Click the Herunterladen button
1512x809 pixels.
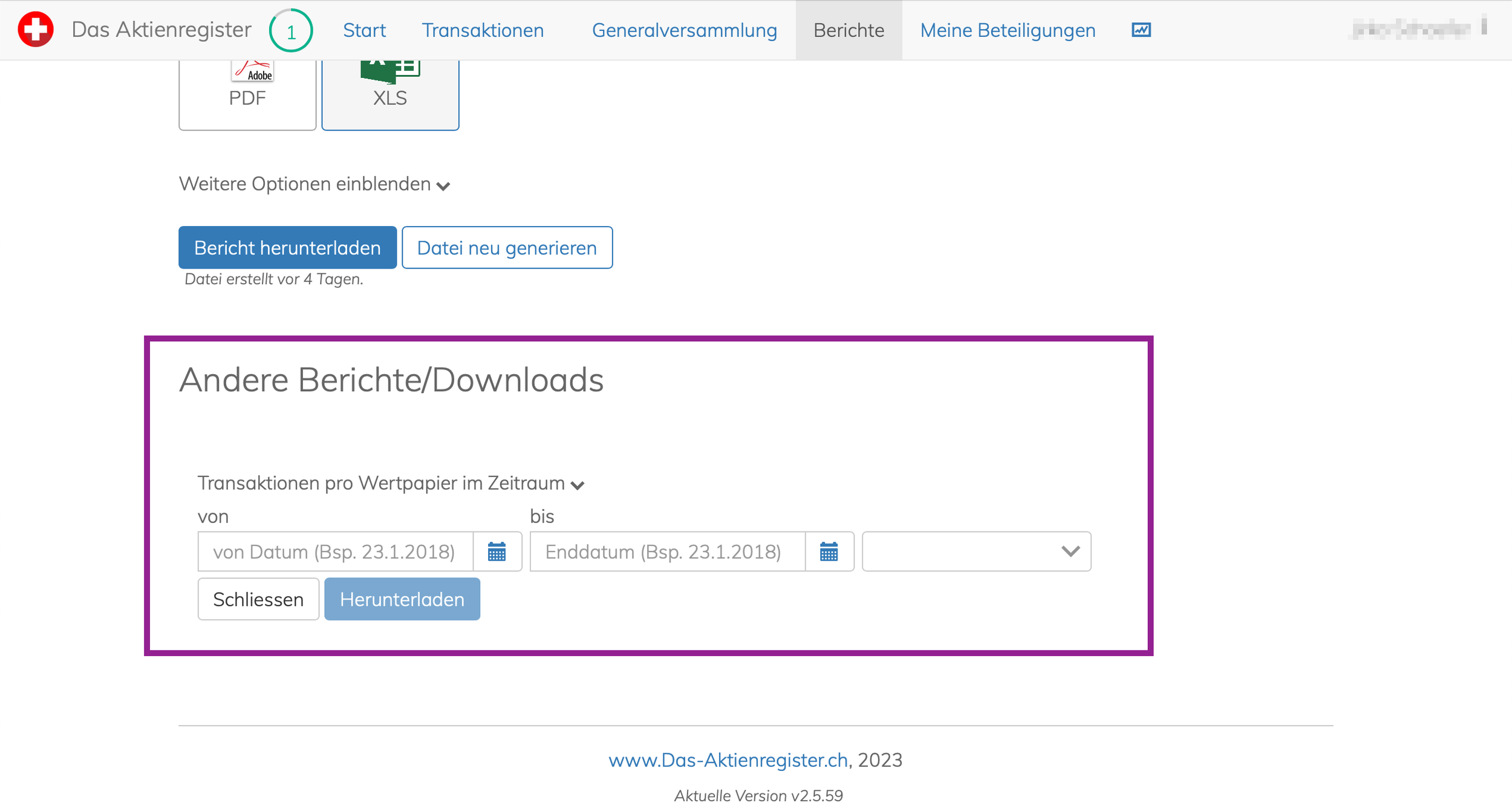pyautogui.click(x=402, y=599)
